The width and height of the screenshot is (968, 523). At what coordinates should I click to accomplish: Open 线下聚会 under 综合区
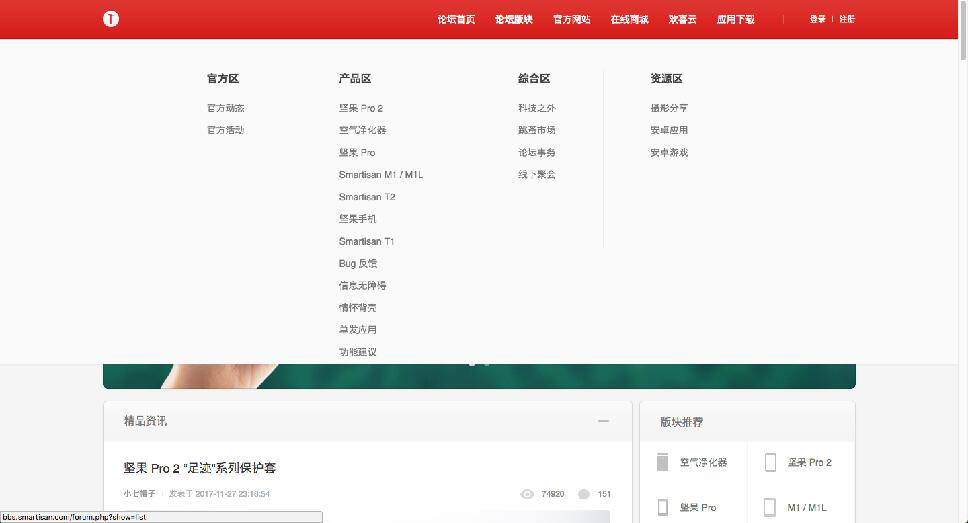pyautogui.click(x=536, y=175)
